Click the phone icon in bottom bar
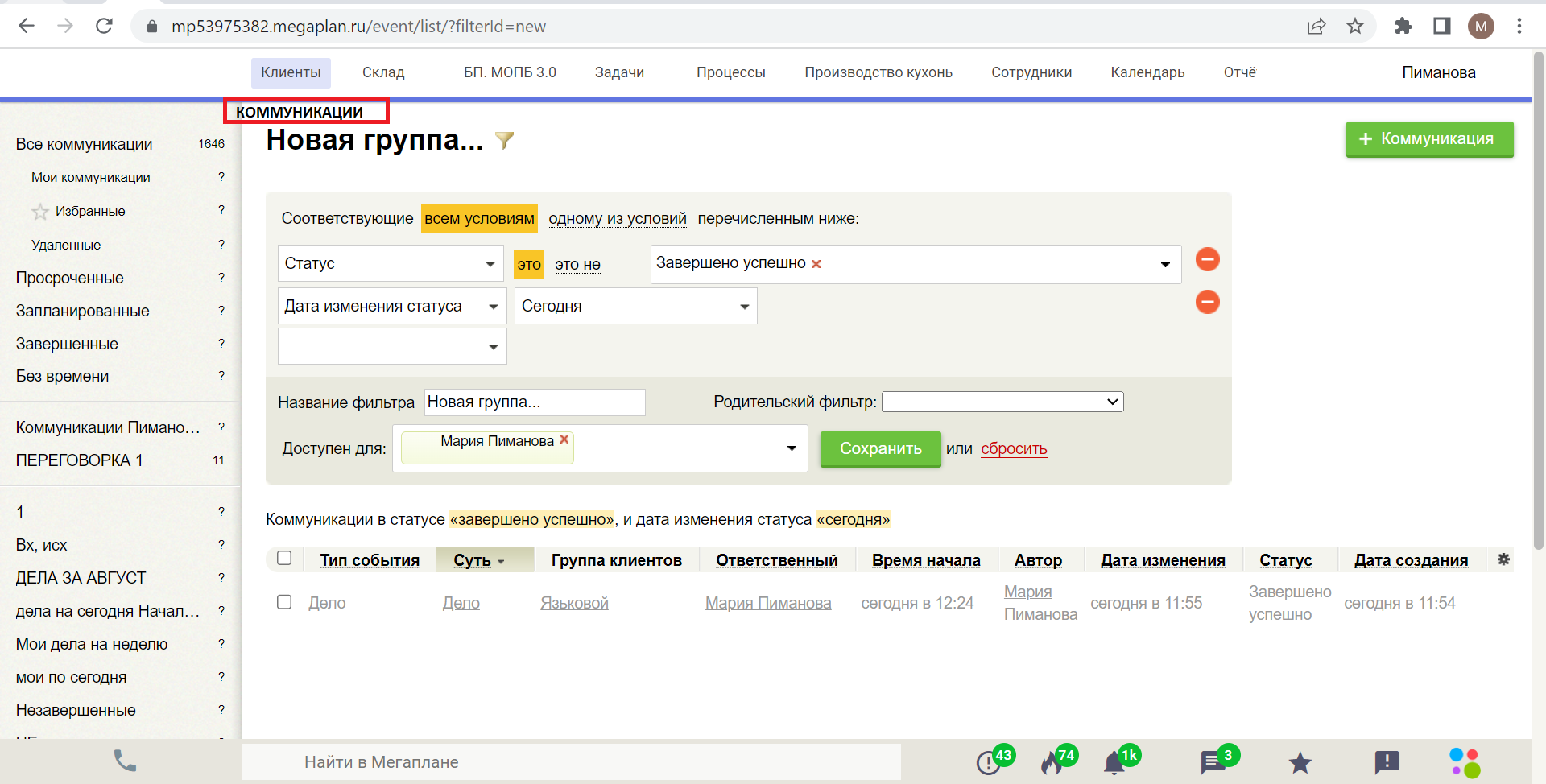 [x=125, y=761]
